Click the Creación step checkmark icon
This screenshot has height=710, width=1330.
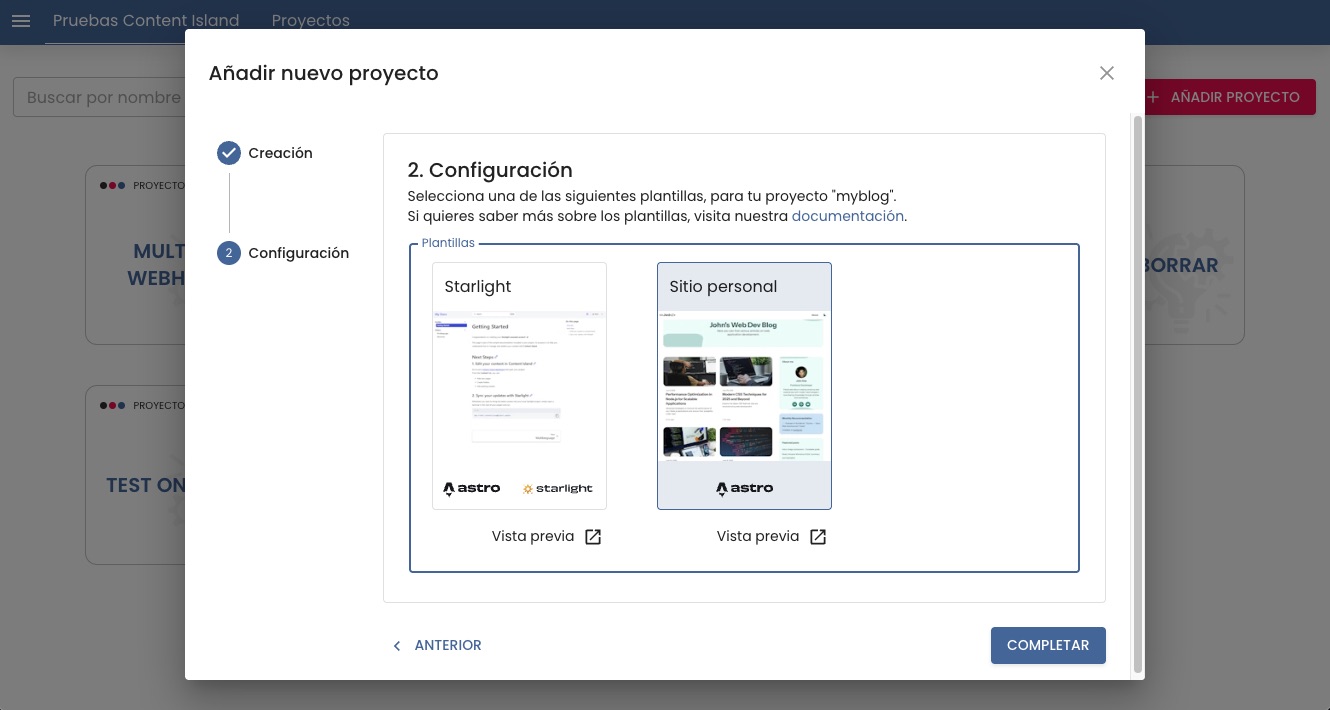click(x=229, y=153)
